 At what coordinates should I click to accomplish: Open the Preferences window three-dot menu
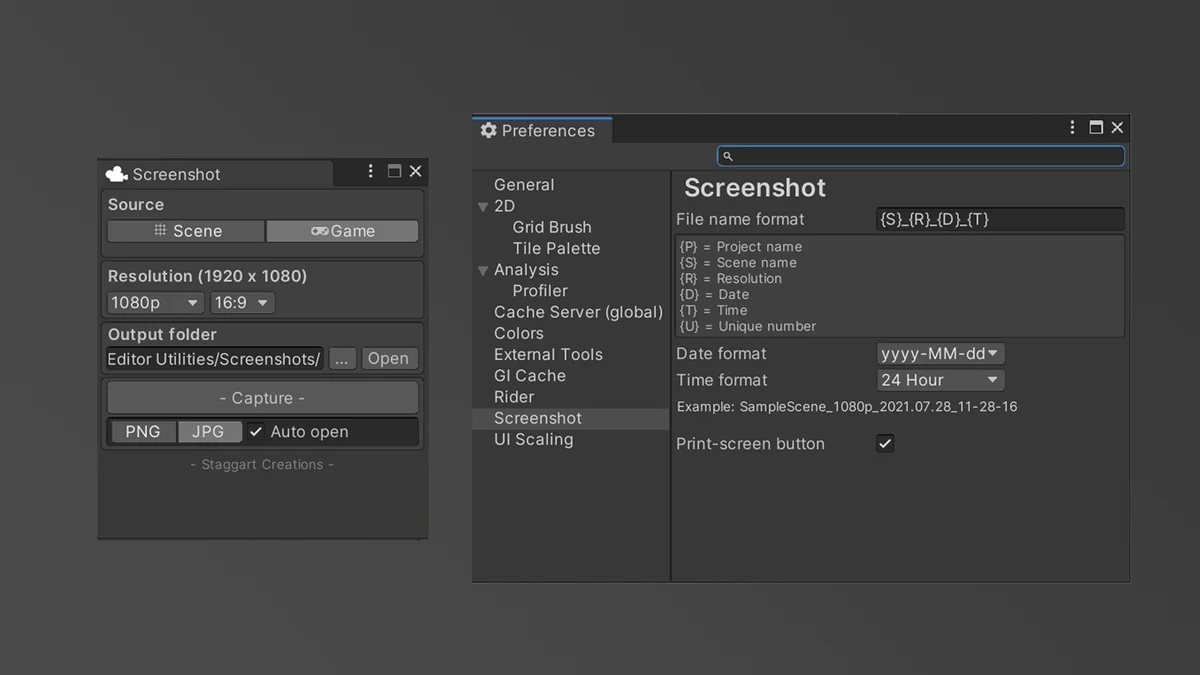(1072, 127)
